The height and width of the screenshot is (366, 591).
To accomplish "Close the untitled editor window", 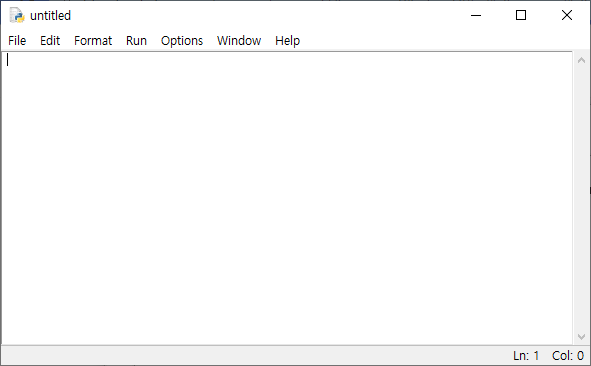I will pyautogui.click(x=567, y=15).
